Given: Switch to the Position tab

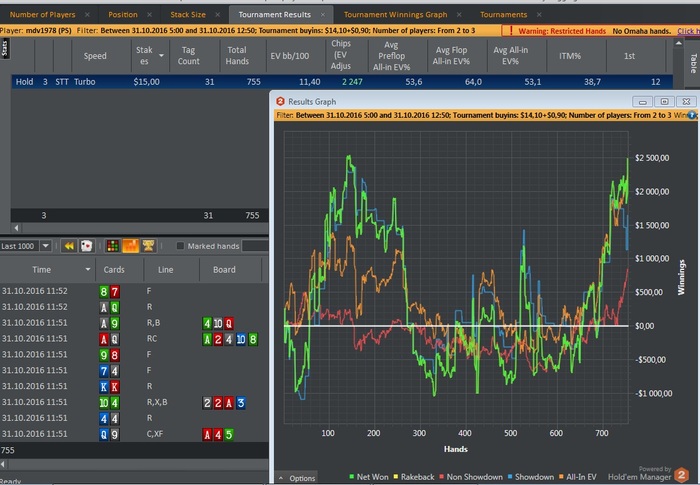Looking at the screenshot, I should click(123, 15).
